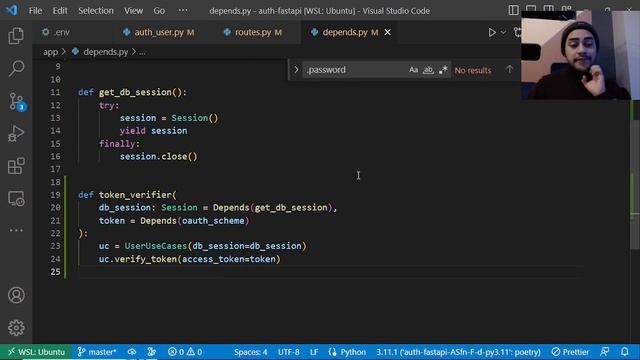The width and height of the screenshot is (640, 360).
Task: Open the Edit menu
Action: pos(60,11)
